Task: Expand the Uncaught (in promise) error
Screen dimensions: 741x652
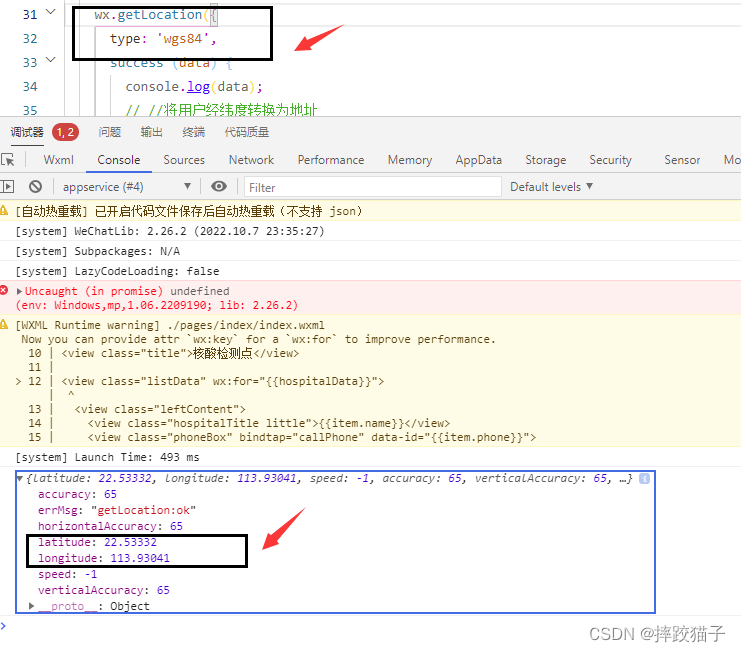Action: click(20, 291)
